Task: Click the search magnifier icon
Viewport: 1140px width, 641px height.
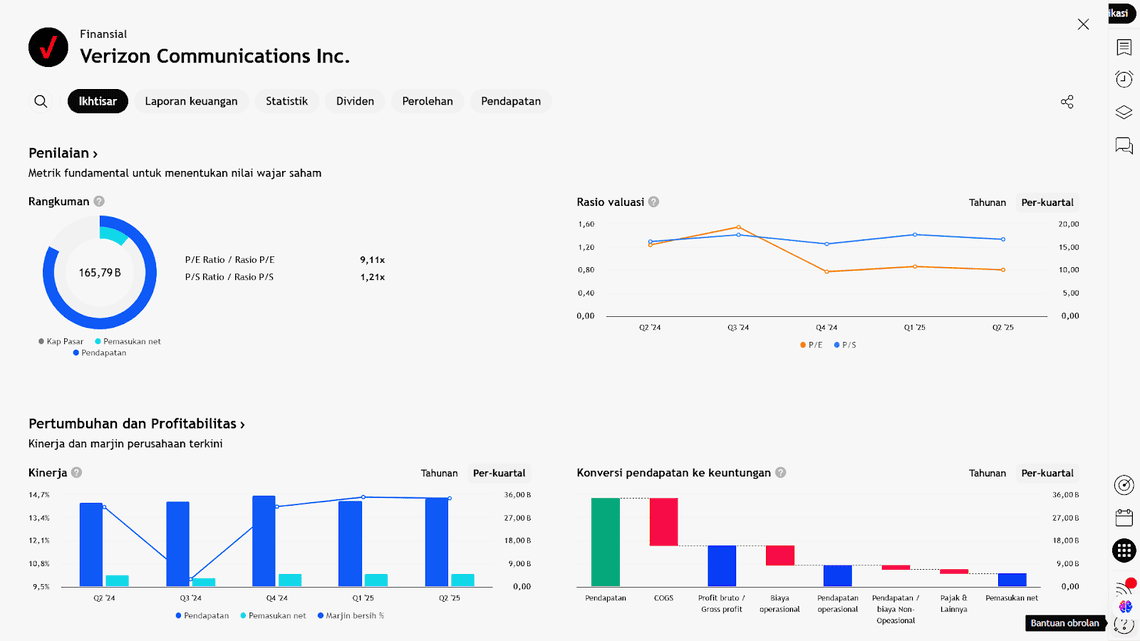Action: pos(41,101)
